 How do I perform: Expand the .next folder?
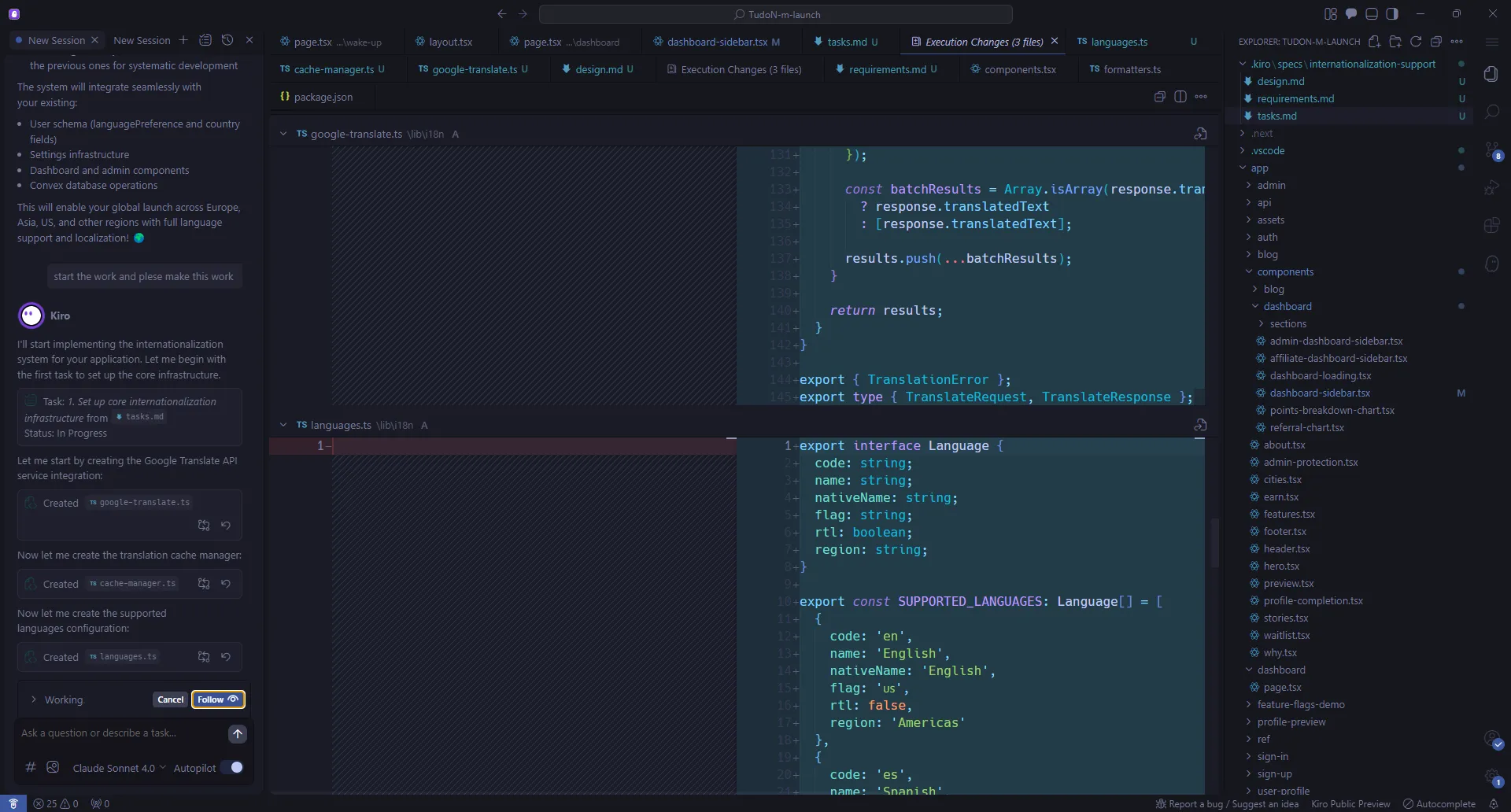pyautogui.click(x=1242, y=134)
